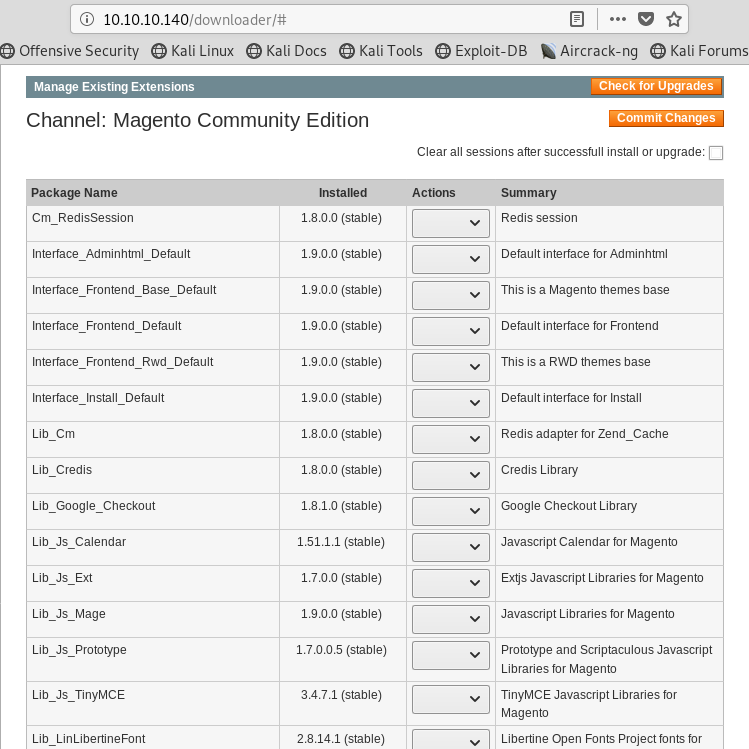
Task: Click Summary column header
Action: click(528, 193)
